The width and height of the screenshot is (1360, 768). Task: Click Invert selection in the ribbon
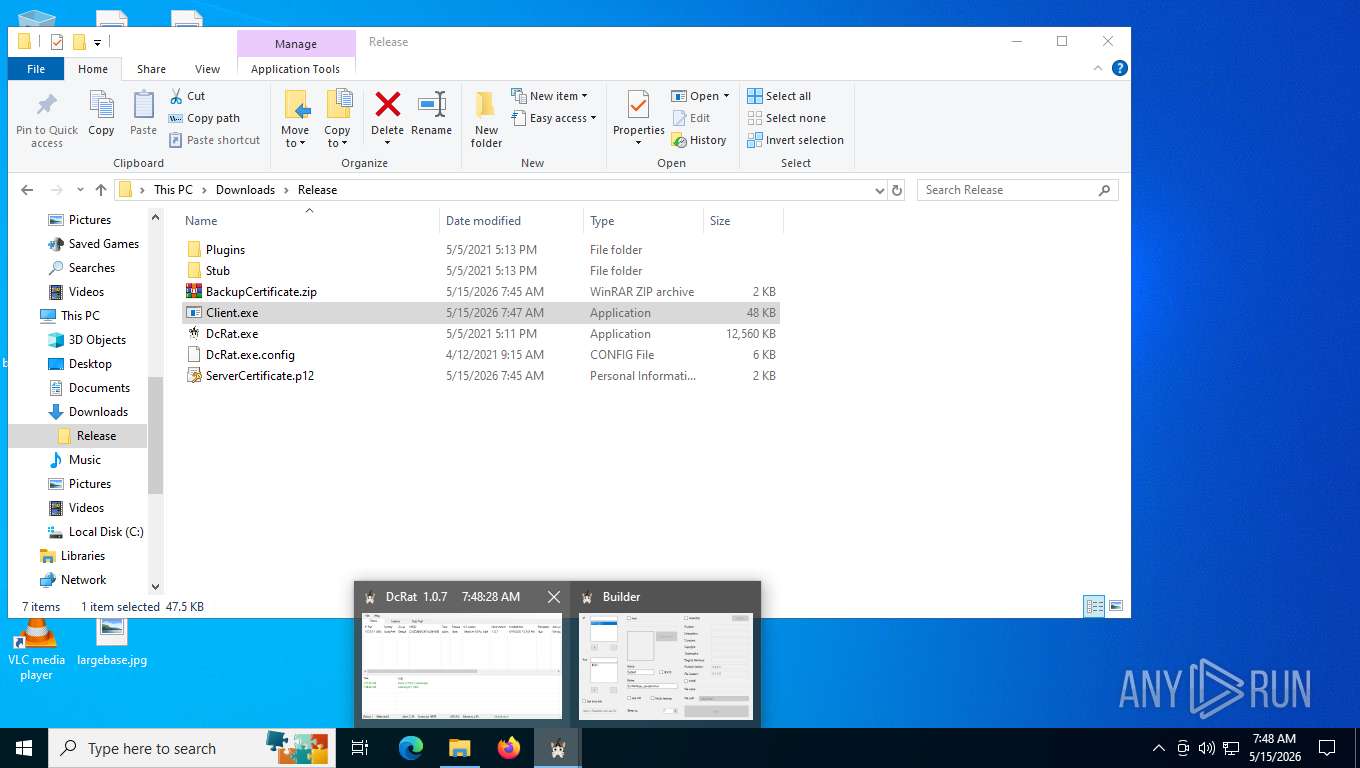coord(796,140)
